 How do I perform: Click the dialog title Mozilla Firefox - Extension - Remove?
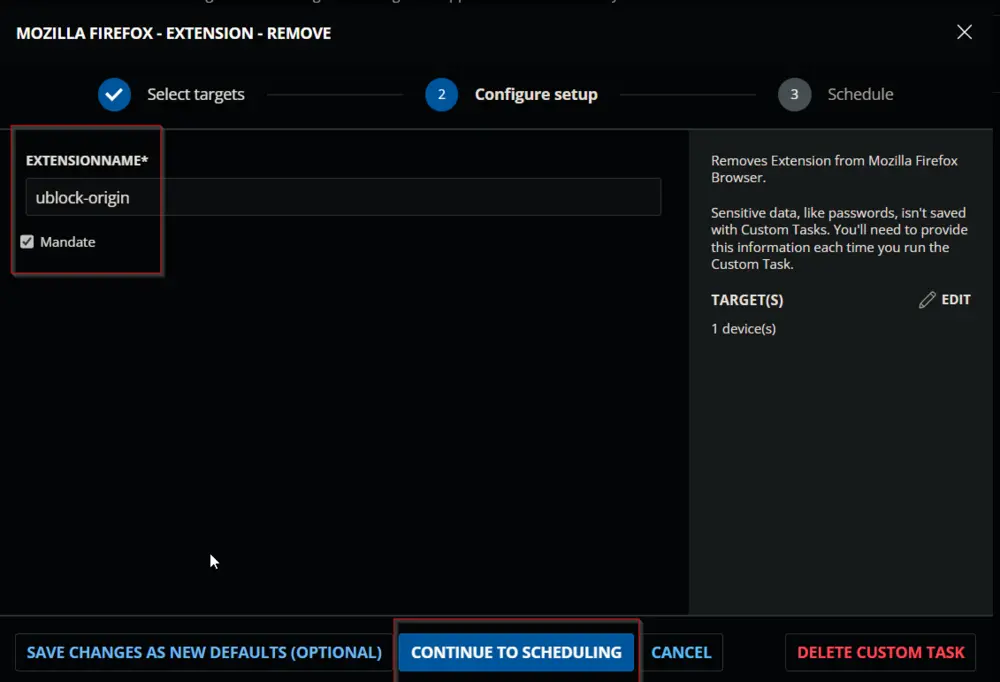click(x=173, y=33)
